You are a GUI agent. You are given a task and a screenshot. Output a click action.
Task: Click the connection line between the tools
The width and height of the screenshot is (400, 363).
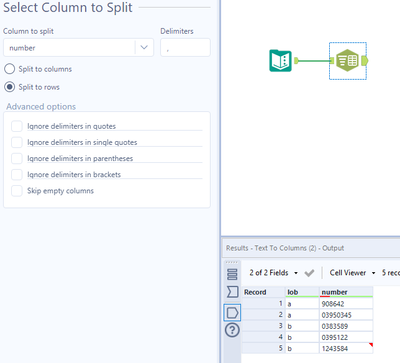click(314, 61)
